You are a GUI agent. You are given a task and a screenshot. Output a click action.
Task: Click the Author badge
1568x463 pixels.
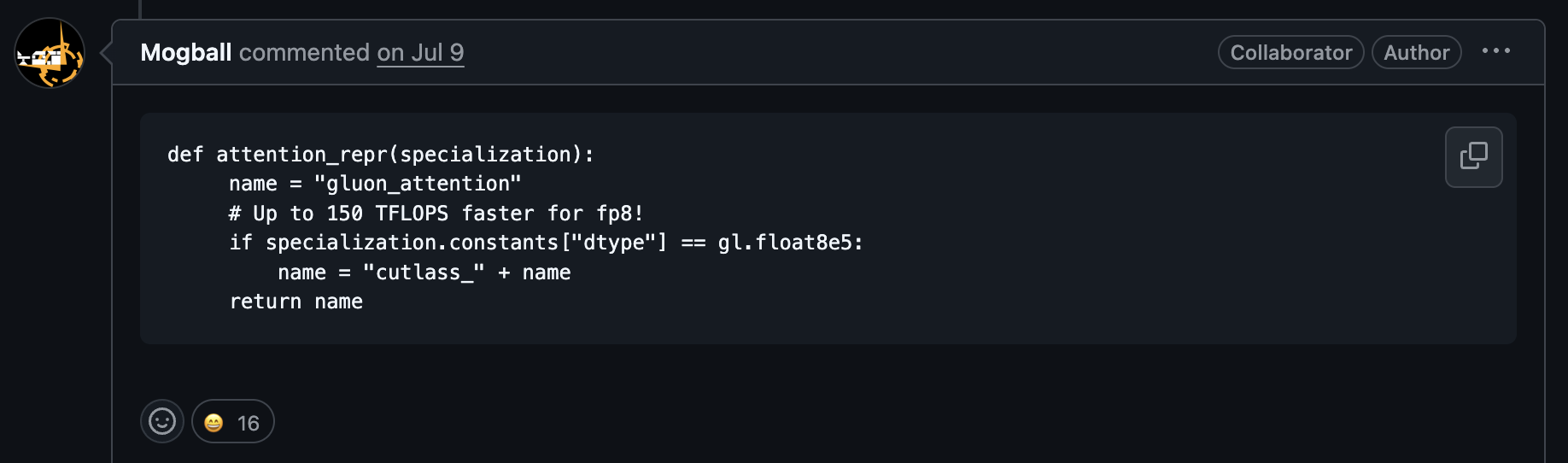pyautogui.click(x=1416, y=53)
